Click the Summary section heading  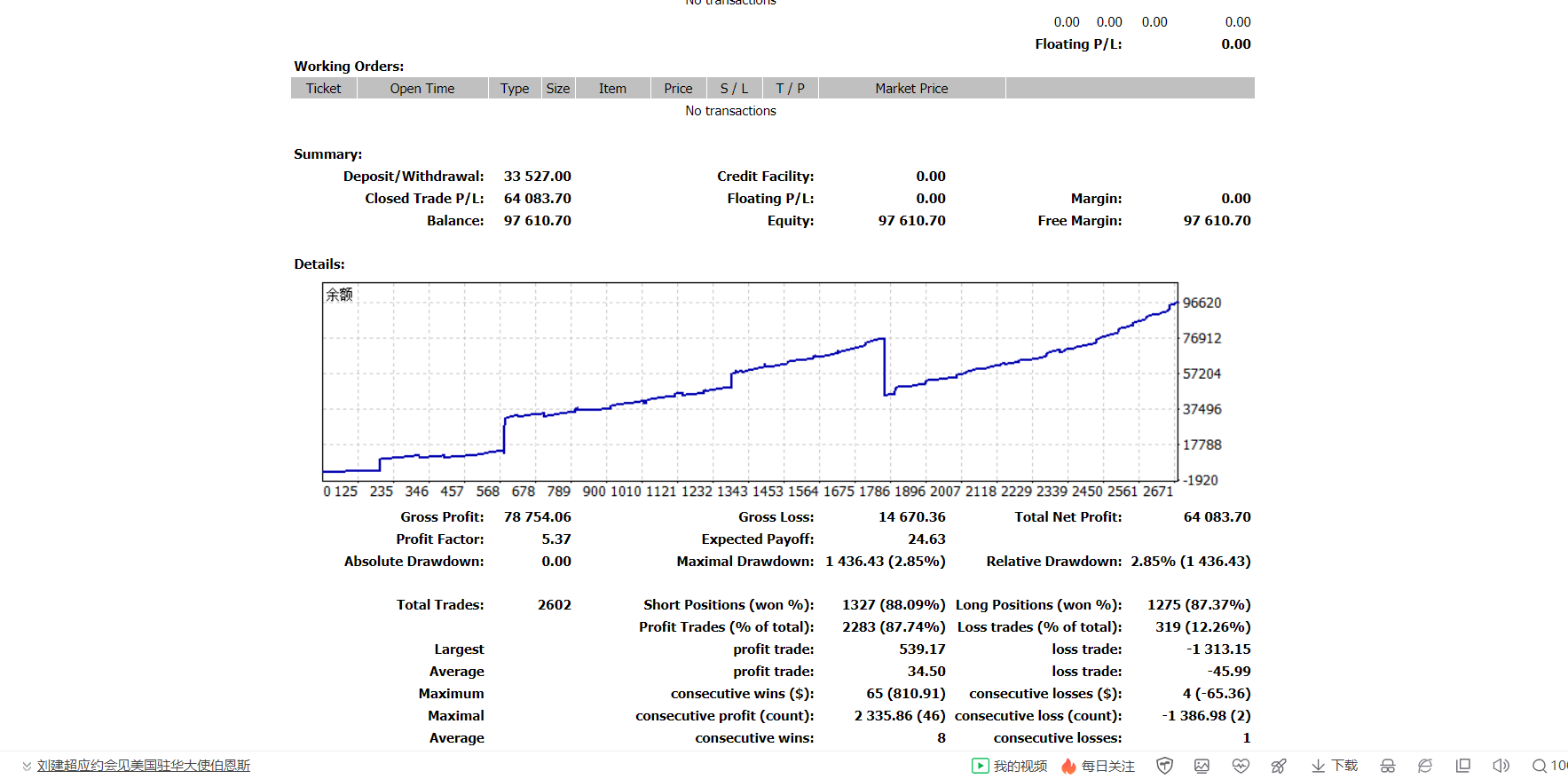(x=328, y=154)
